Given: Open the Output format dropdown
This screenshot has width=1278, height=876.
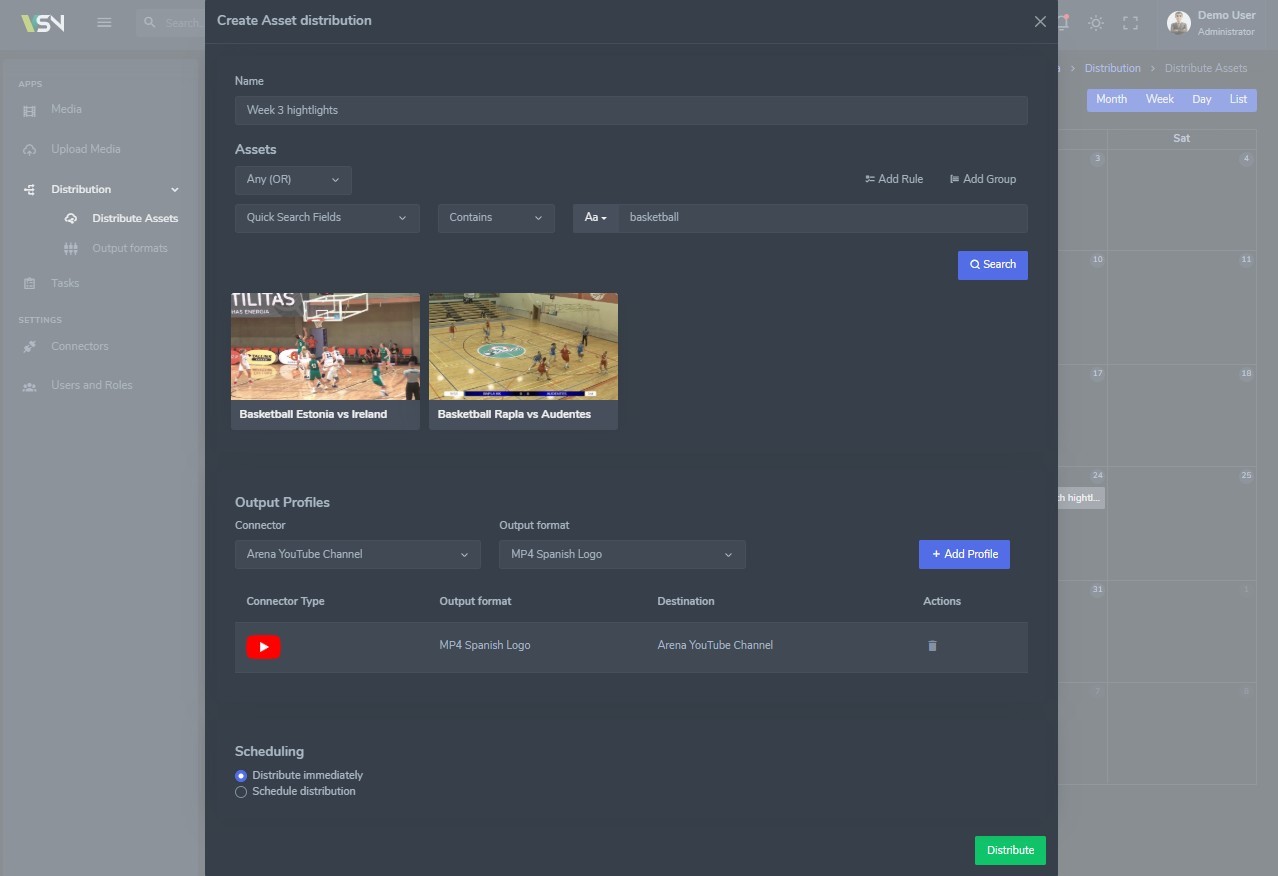Looking at the screenshot, I should tap(622, 554).
